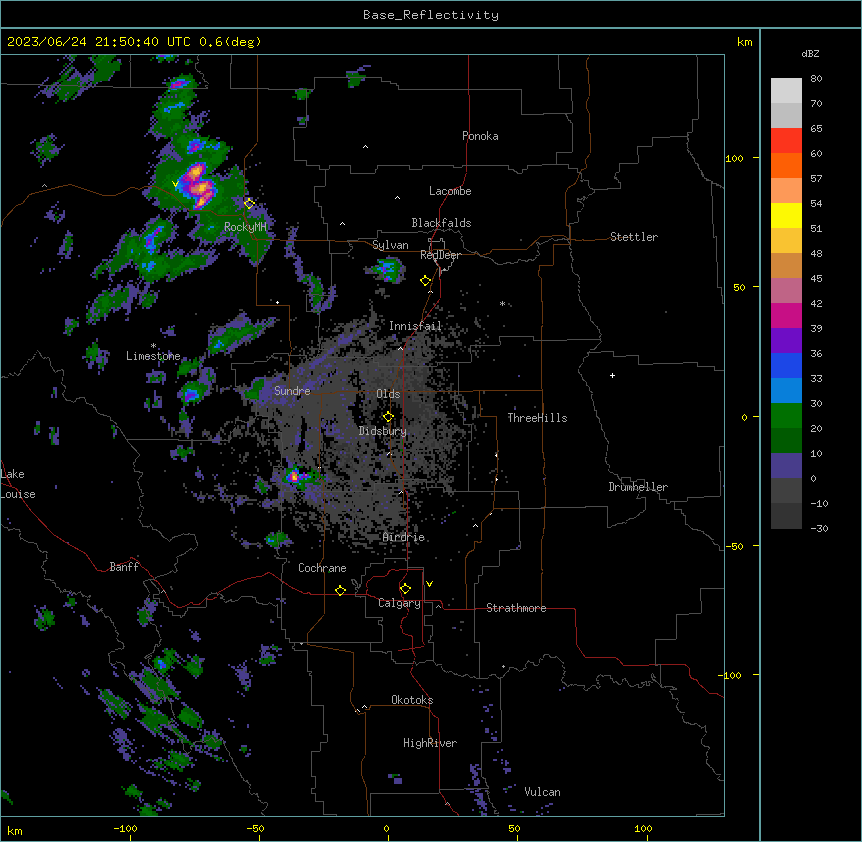Click the white 70–80 dBZ legend swatch
The height and width of the screenshot is (842, 862).
pos(786,91)
